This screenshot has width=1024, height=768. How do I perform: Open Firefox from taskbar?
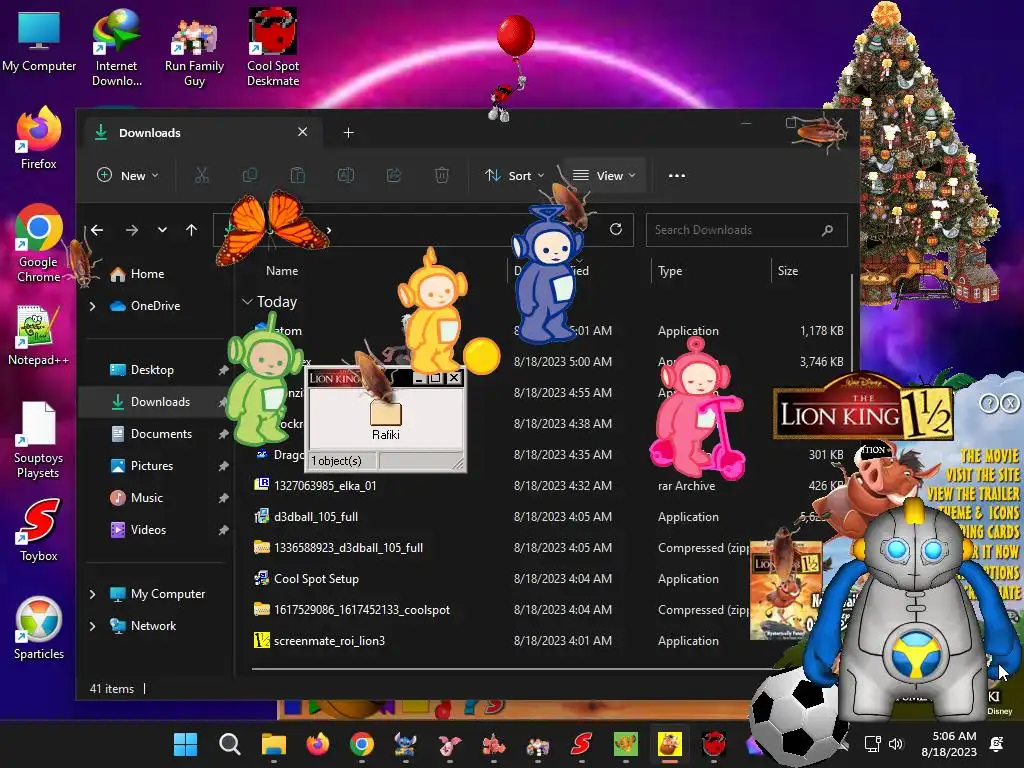click(317, 744)
